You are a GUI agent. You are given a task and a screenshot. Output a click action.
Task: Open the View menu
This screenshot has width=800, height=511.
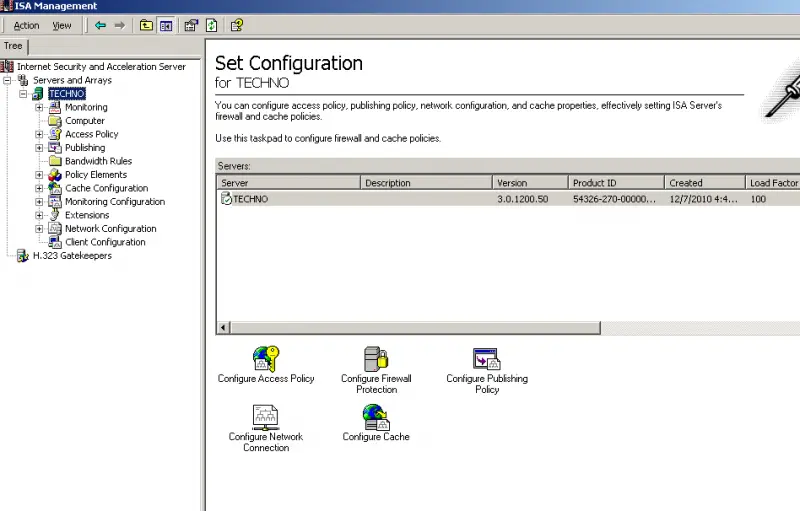point(62,25)
